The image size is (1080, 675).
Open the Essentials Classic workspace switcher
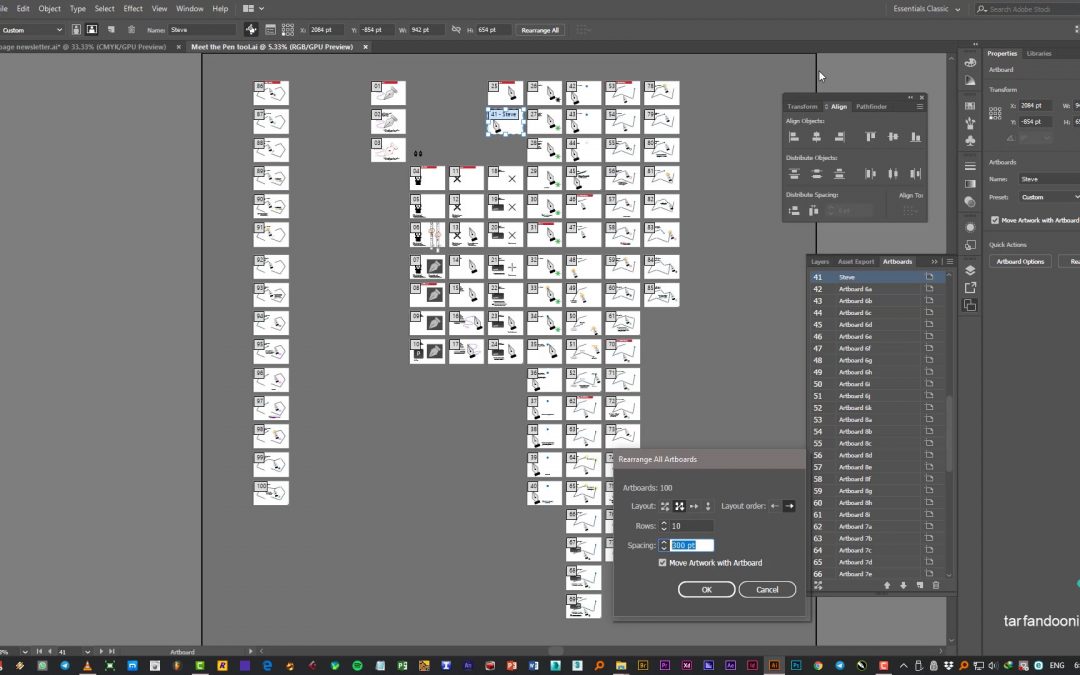926,9
